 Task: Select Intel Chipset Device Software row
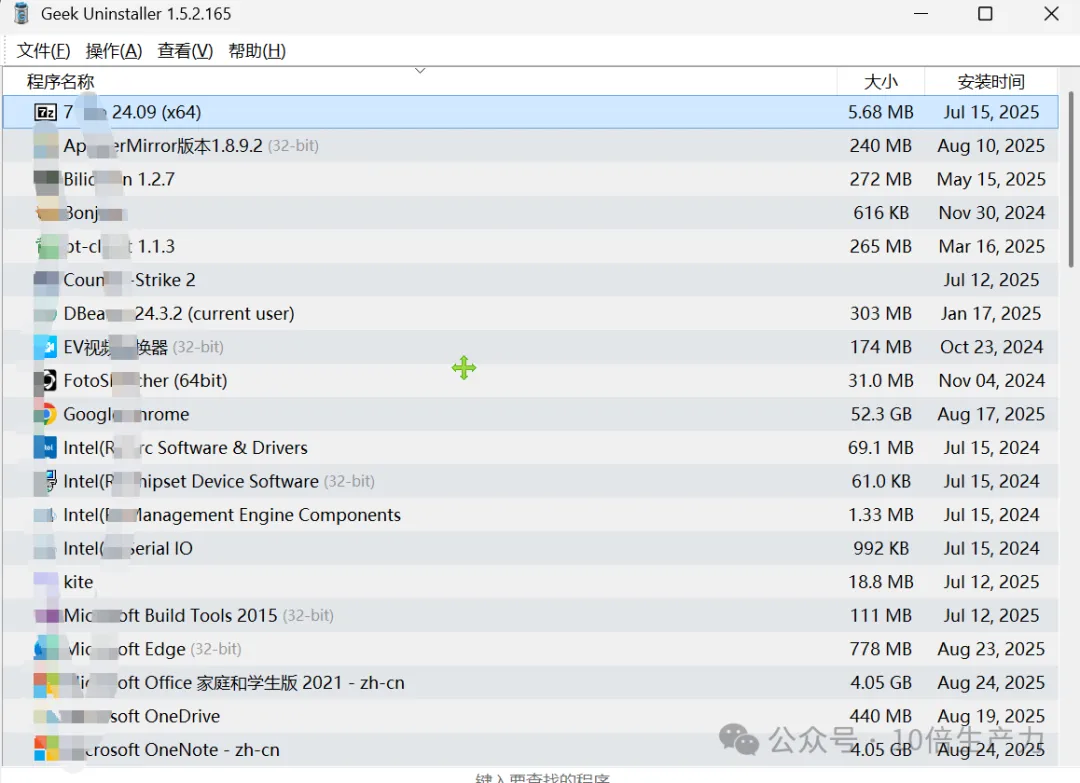point(531,481)
